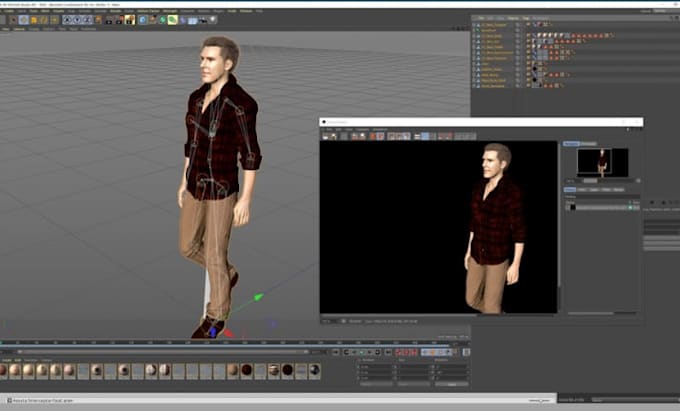Click the timeline preview range slider bar

pos(163,352)
